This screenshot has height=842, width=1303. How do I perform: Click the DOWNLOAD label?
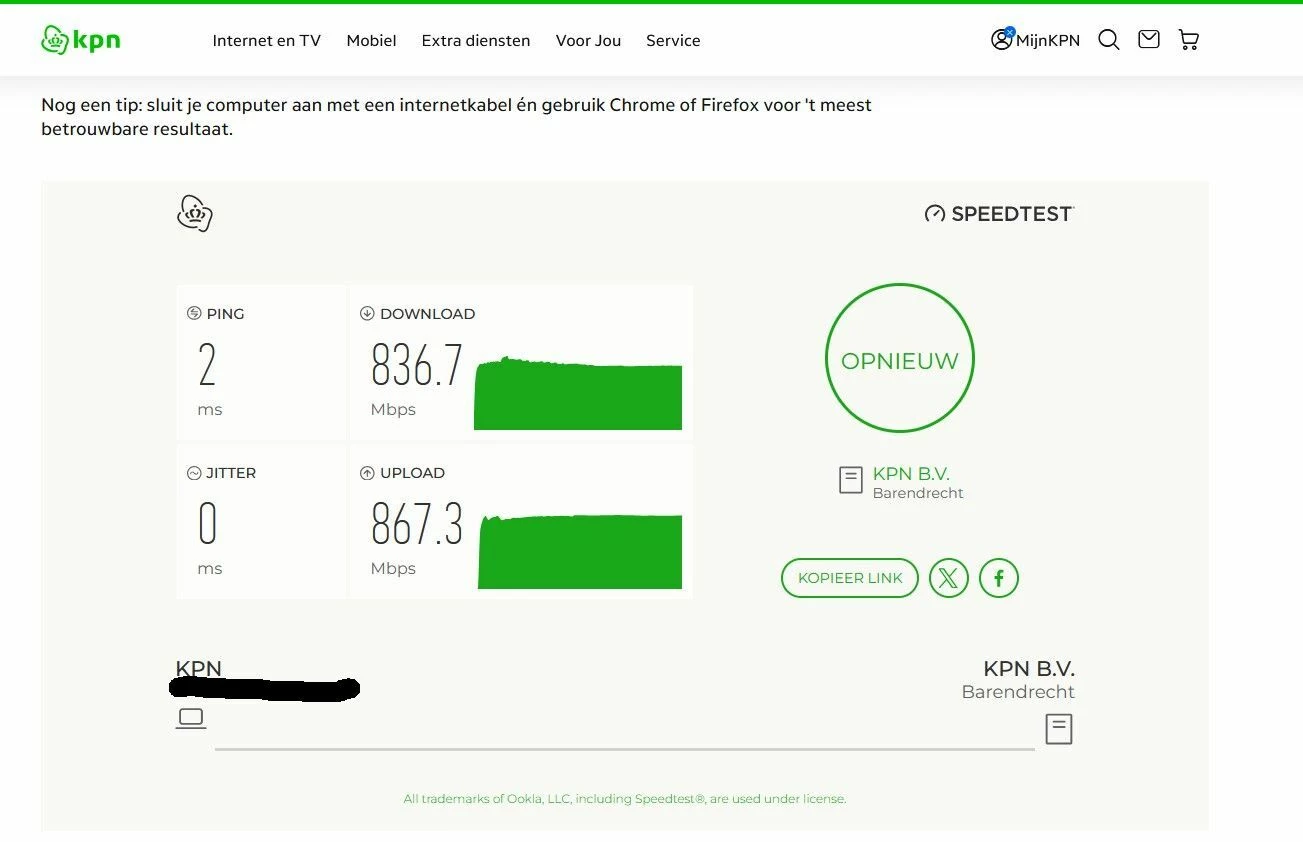pos(428,314)
